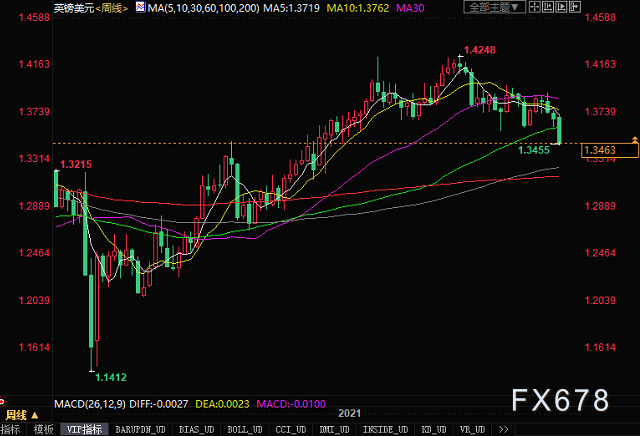Select the VIP指标 tab
Screen dimensions: 640x436
click(x=84, y=429)
